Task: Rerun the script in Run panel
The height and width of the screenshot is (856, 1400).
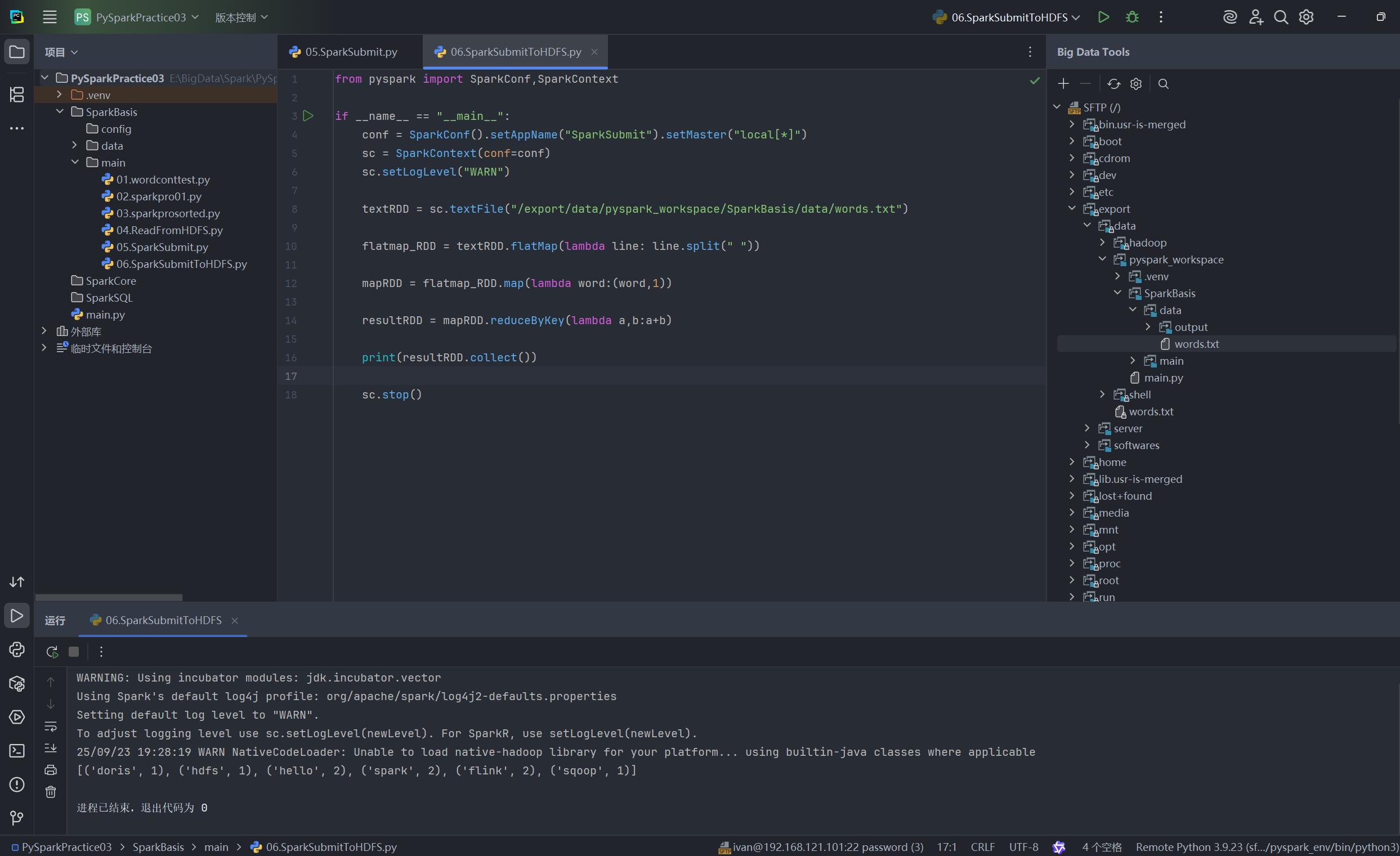Action: 52,652
